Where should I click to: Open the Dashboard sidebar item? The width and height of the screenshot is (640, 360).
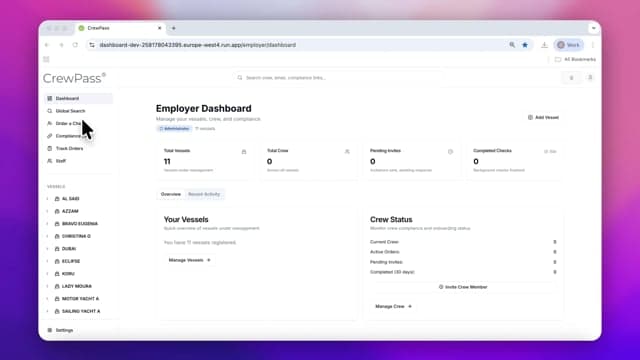tap(78, 98)
